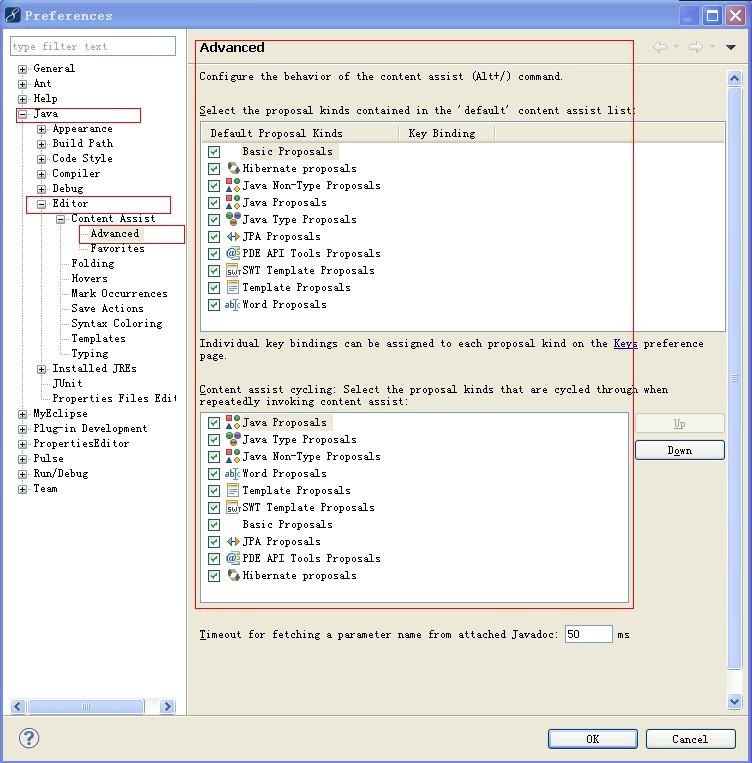Toggle Hibernate proposals cycling checkbox
Screen dimensions: 752x763
click(214, 576)
